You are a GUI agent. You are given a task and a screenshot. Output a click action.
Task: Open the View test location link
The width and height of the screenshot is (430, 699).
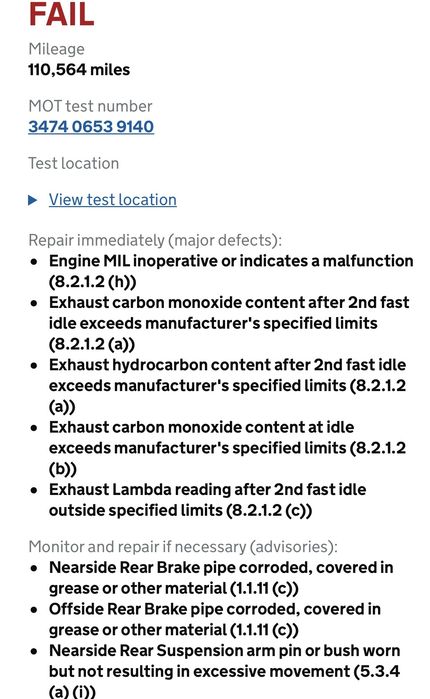coord(113,200)
